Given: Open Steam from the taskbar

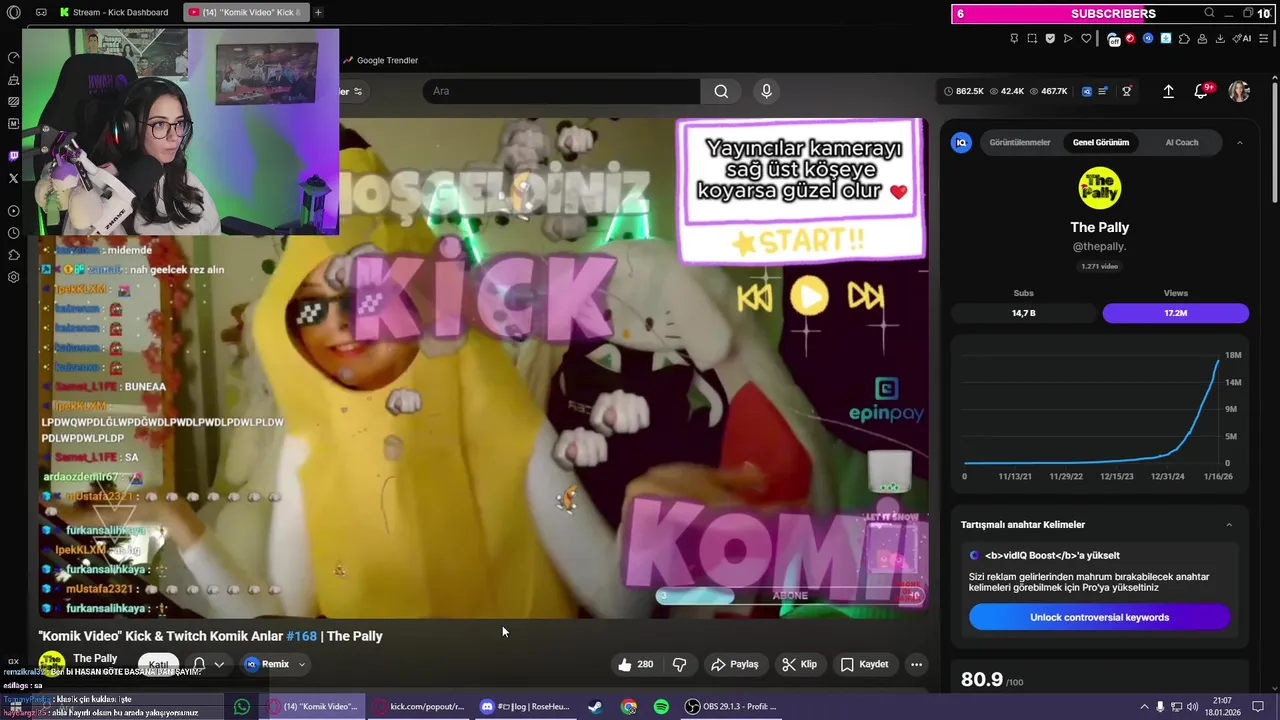Looking at the screenshot, I should 594,706.
